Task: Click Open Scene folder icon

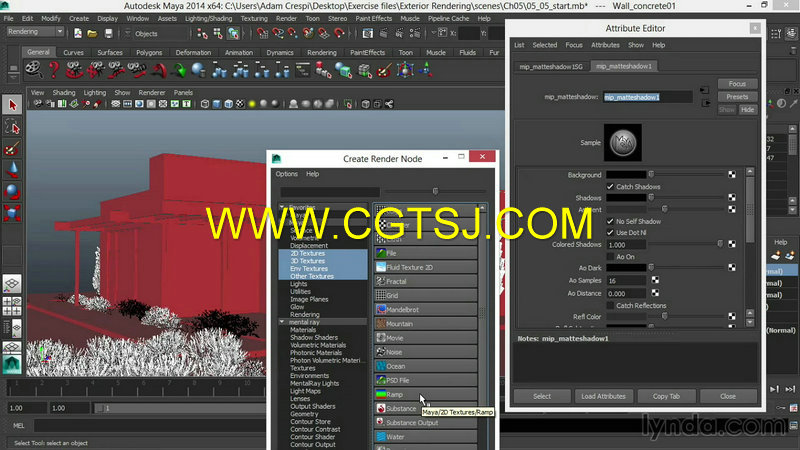Action: pyautogui.click(x=92, y=34)
